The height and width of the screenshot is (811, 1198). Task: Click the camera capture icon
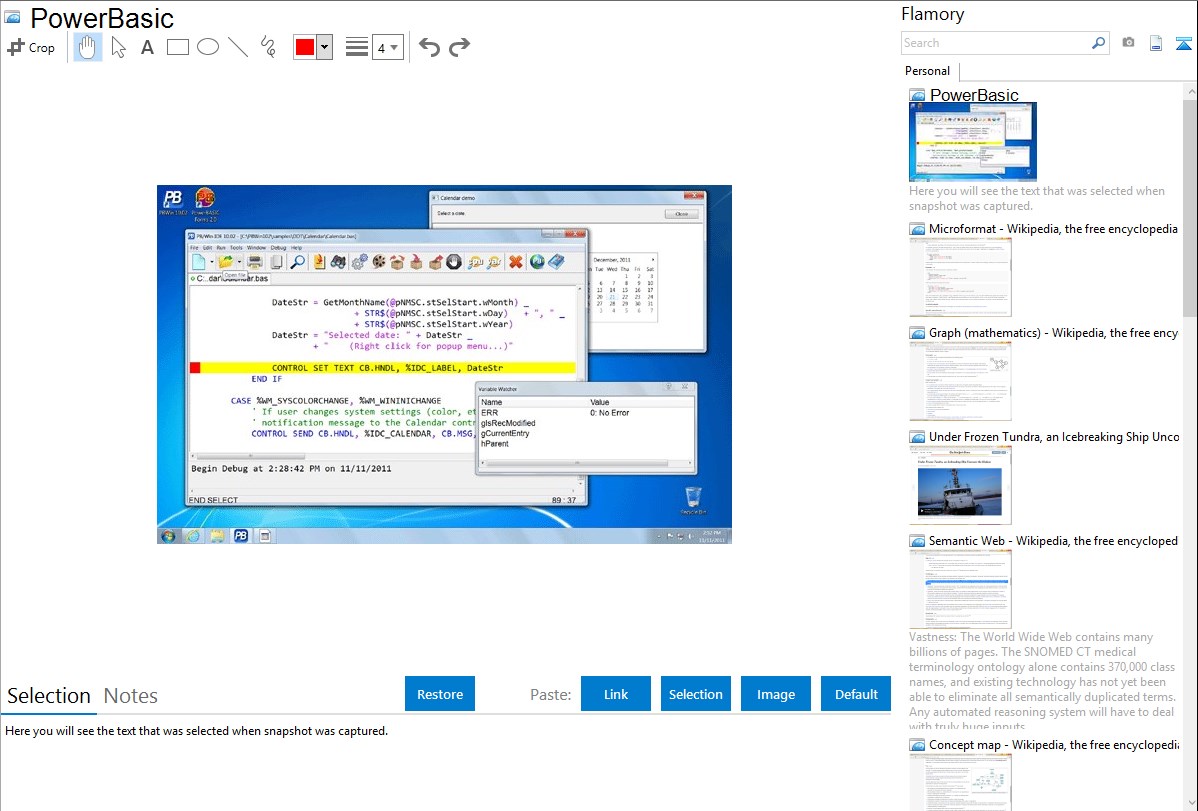pyautogui.click(x=1128, y=43)
